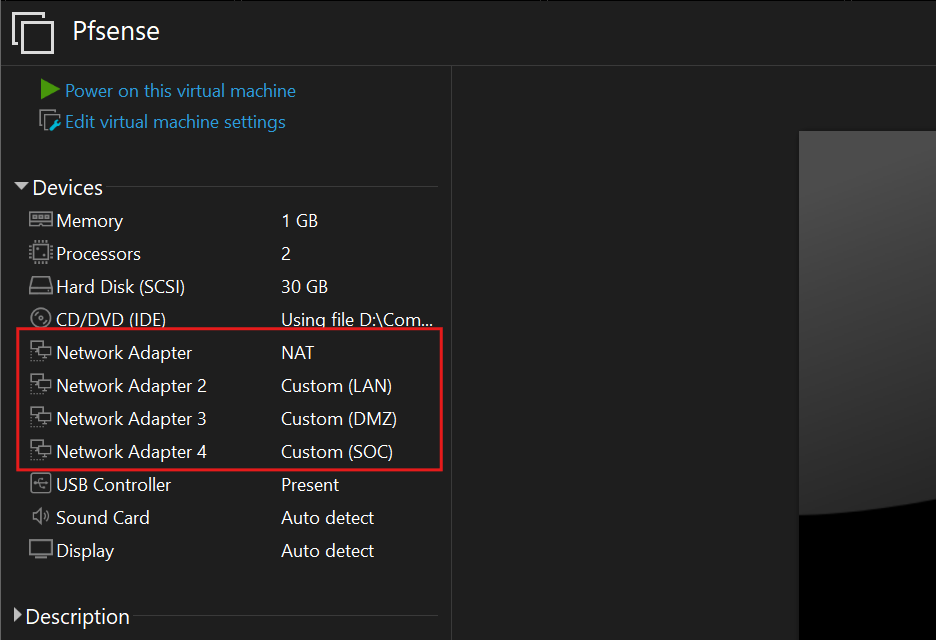Open Edit virtual machine settings link
Screen dimensions: 936x640
pyautogui.click(x=175, y=122)
